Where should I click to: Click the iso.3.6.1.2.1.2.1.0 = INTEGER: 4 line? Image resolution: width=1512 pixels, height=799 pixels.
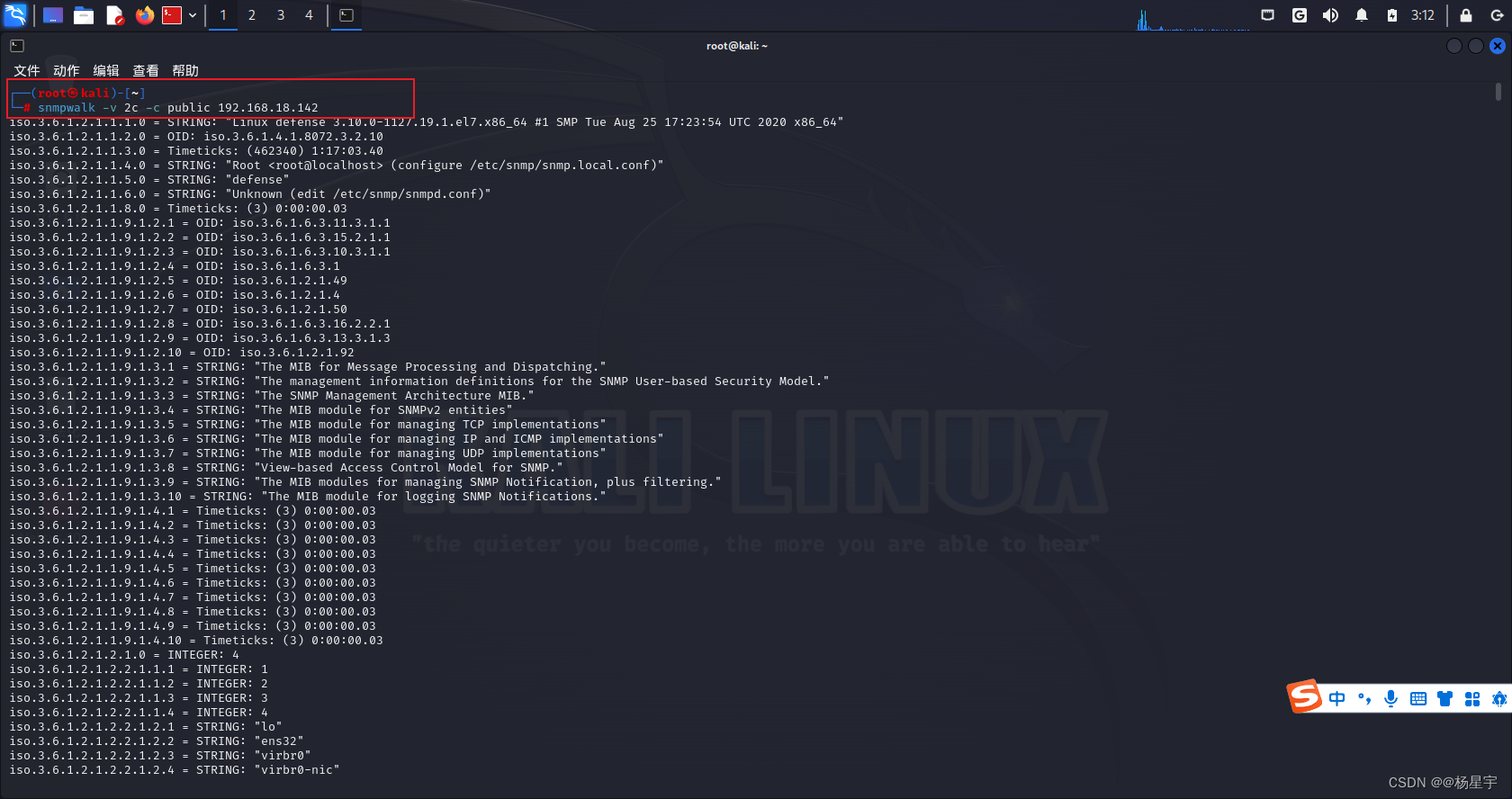tap(124, 655)
